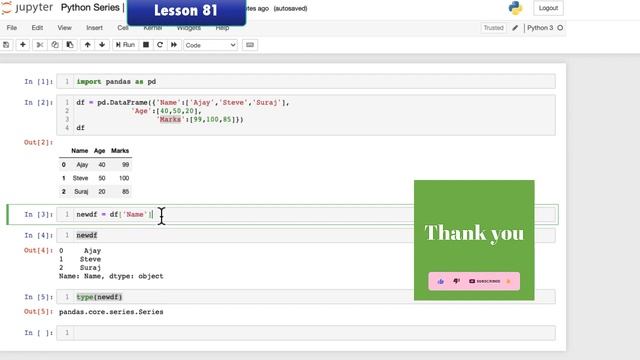Click the Out[2] output prompt
640x360 pixels.
pyautogui.click(x=38, y=142)
